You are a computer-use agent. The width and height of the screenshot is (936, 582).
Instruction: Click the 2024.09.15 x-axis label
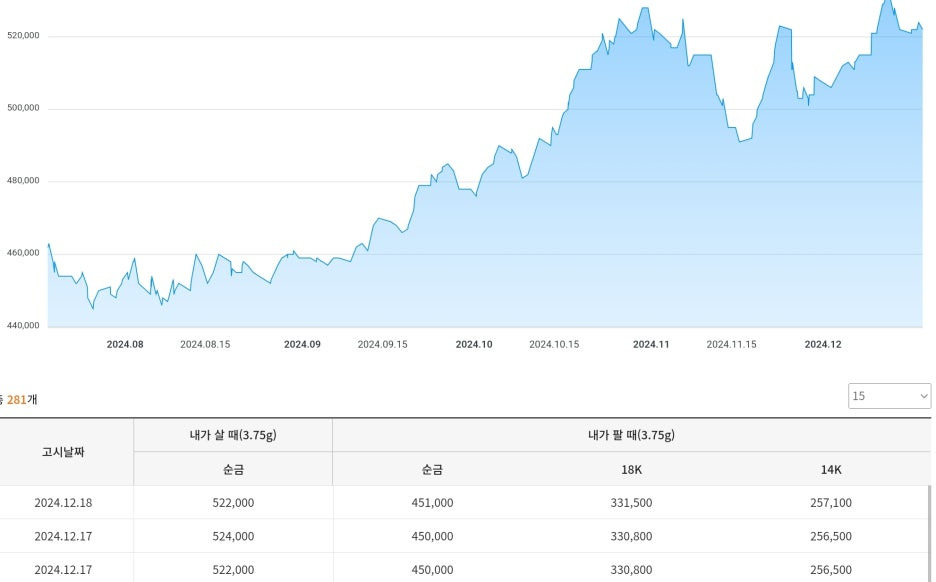(x=383, y=344)
